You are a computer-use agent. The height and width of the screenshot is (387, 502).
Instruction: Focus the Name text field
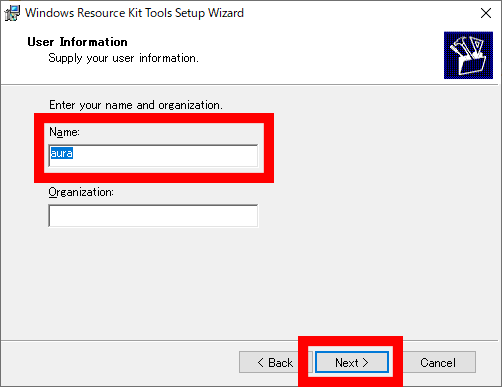153,155
